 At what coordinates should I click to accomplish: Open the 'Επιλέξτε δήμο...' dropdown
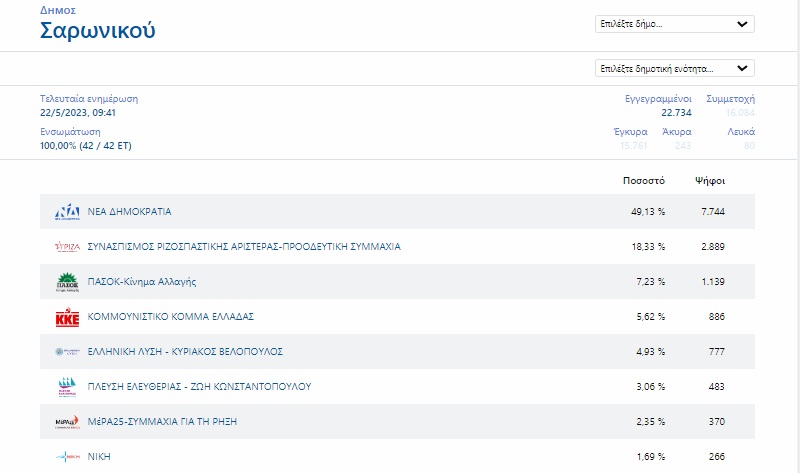674,24
